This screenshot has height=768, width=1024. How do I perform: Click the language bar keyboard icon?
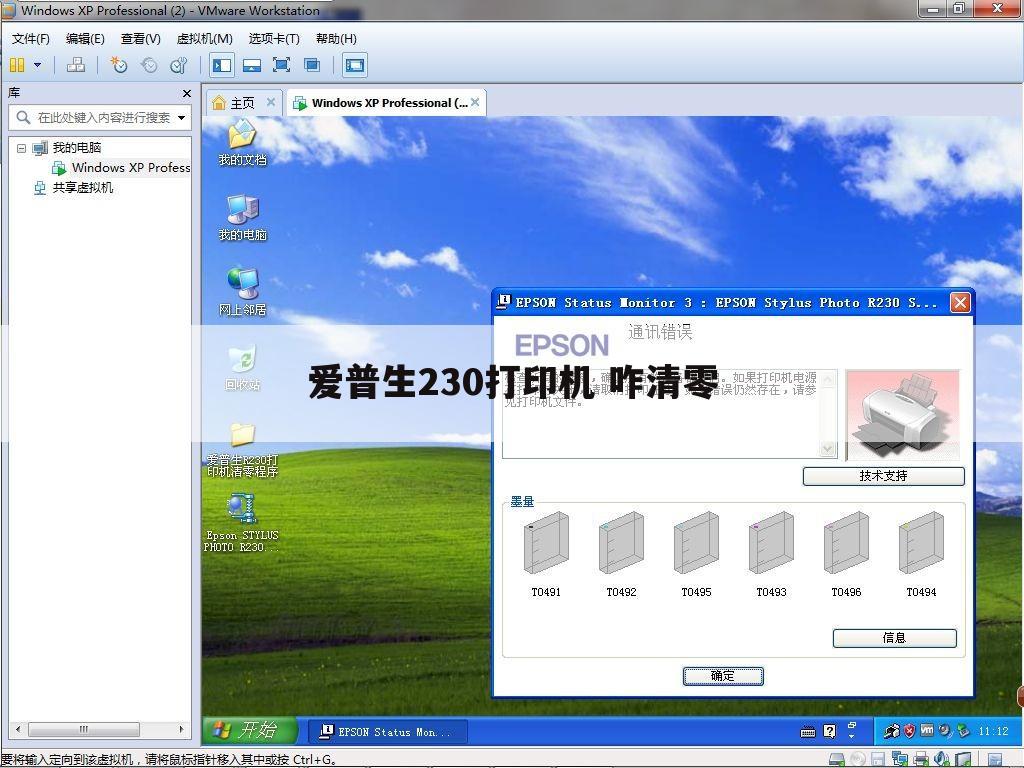pos(808,732)
